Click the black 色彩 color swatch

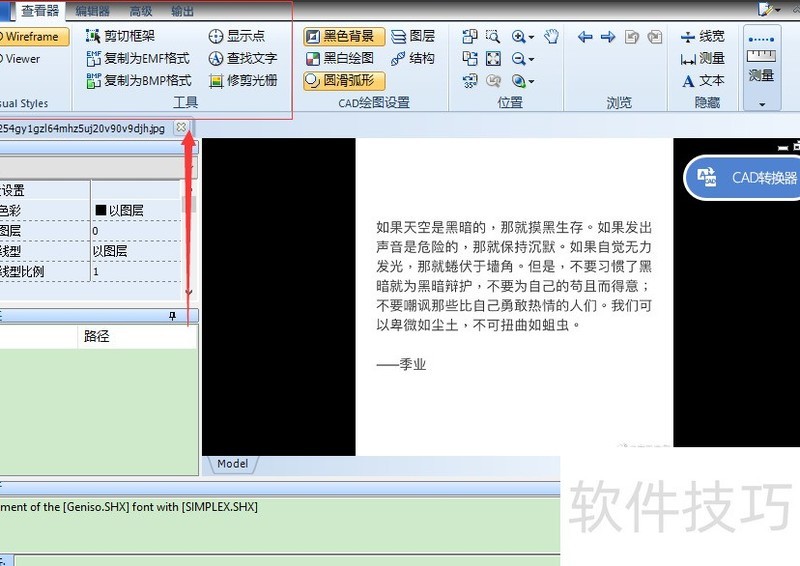[100, 210]
